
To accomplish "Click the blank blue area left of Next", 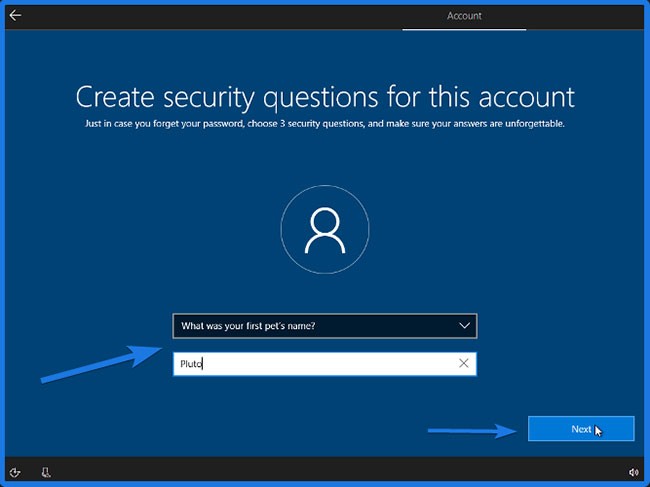I will 300,430.
